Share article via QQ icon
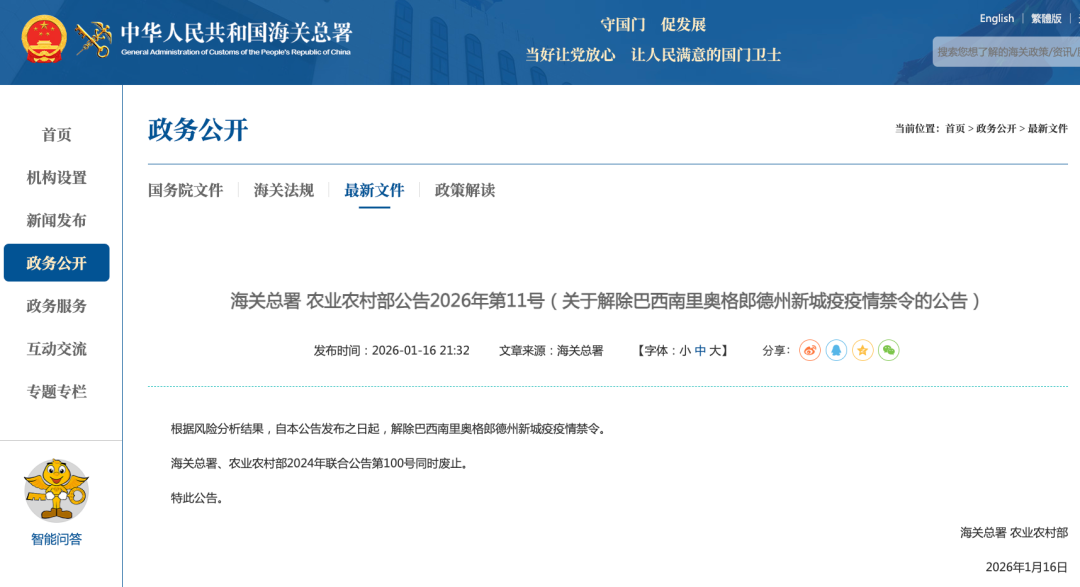 click(x=836, y=350)
